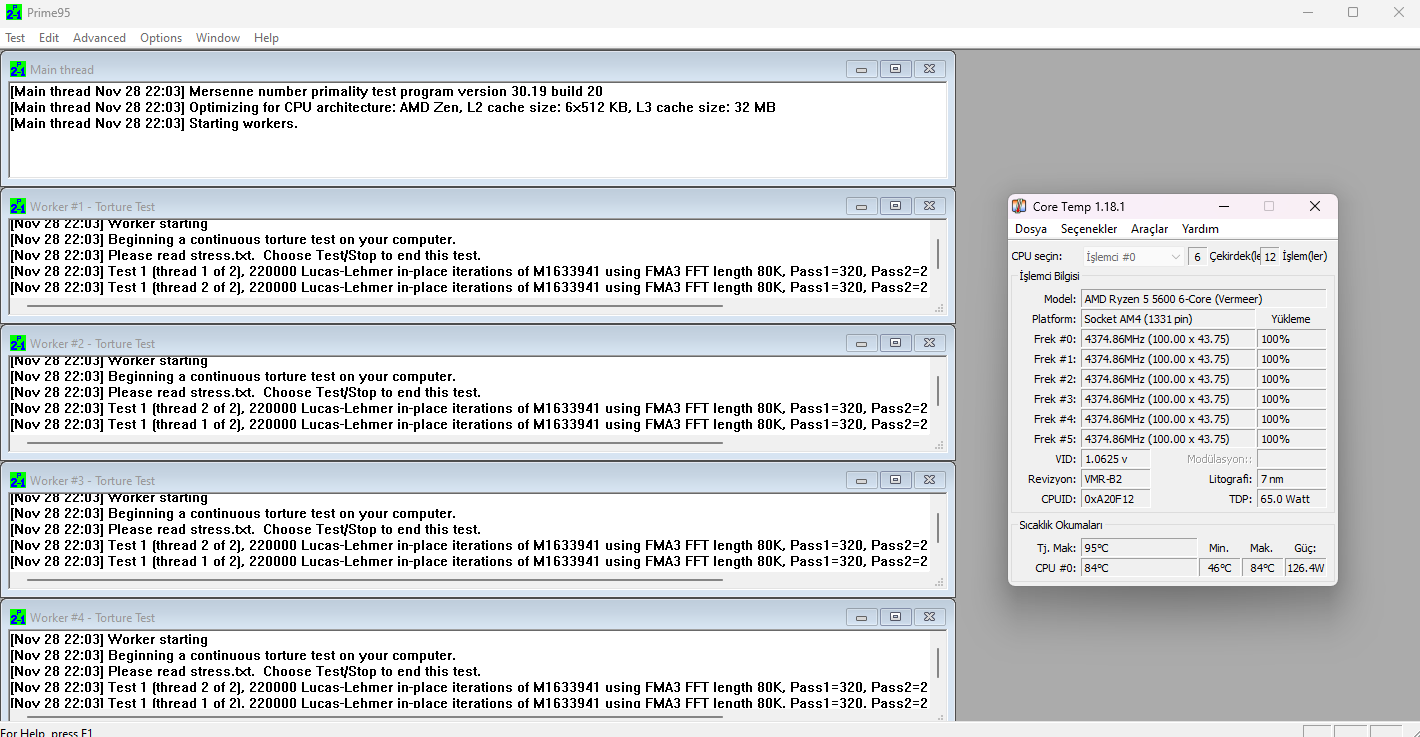This screenshot has height=737, width=1420.
Task: Click the Main thread line 'Starting workers.'
Action: (243, 124)
